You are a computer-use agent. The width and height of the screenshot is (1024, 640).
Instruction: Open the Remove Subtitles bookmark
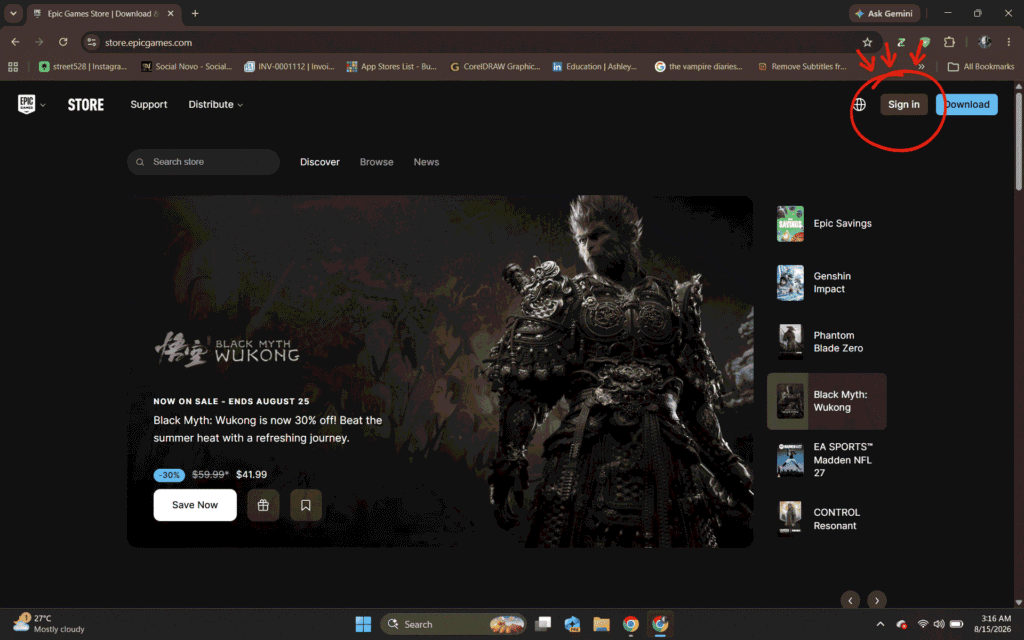802,67
